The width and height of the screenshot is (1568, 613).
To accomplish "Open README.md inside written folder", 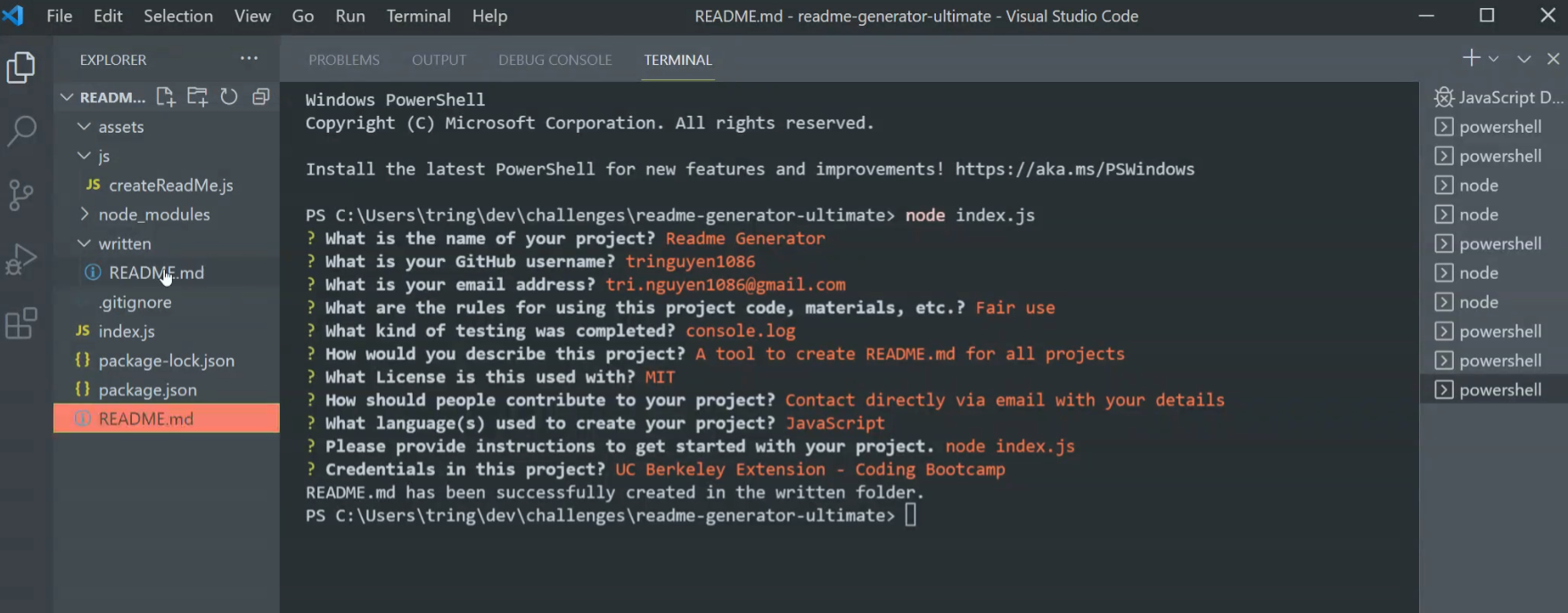I will coord(167,273).
